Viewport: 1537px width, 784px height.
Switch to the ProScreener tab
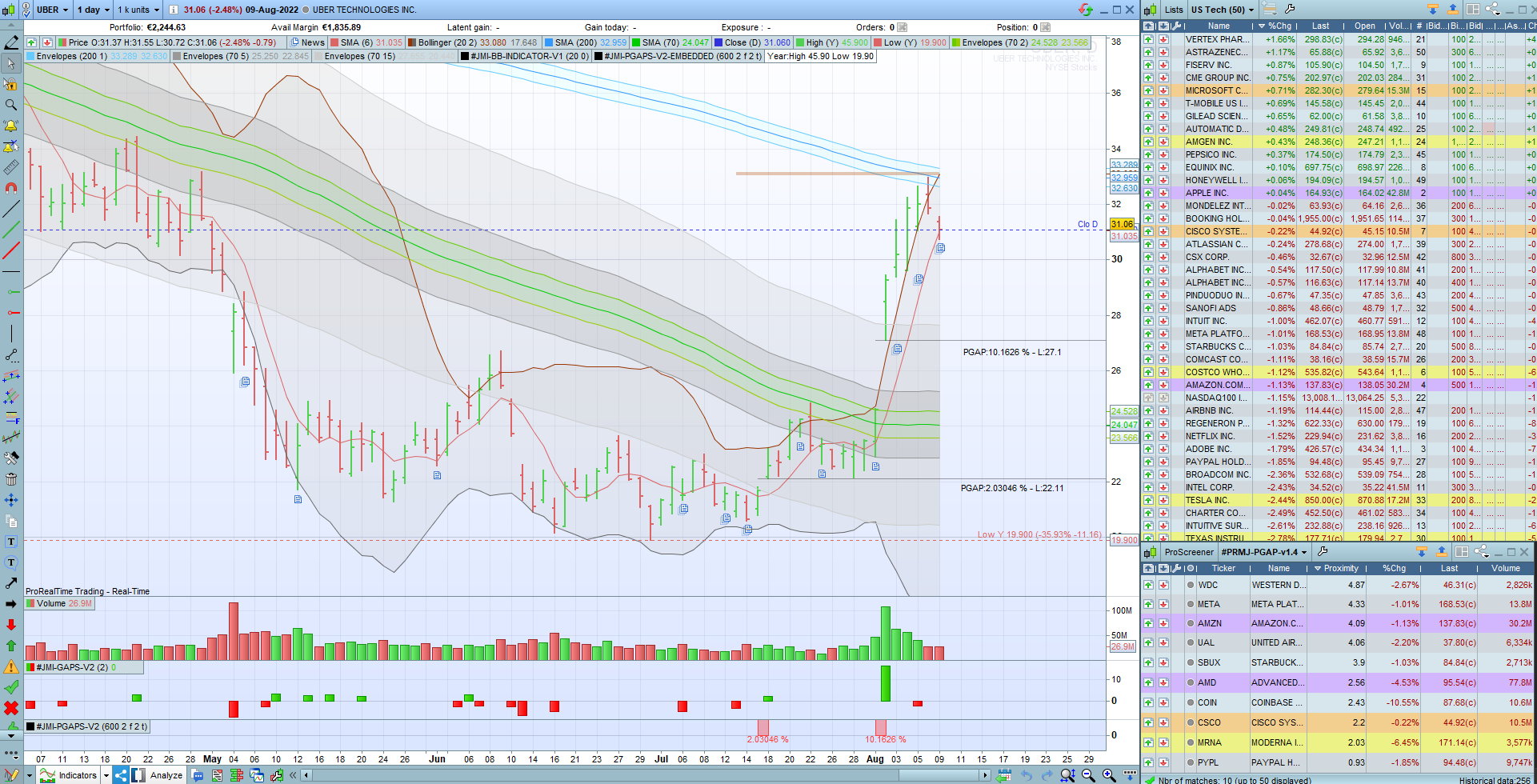1188,551
